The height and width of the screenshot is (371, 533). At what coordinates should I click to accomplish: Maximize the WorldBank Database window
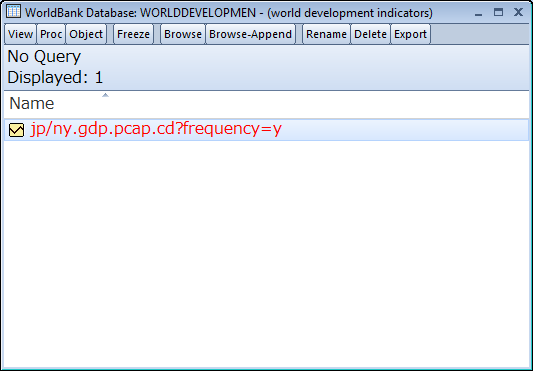[498, 13]
